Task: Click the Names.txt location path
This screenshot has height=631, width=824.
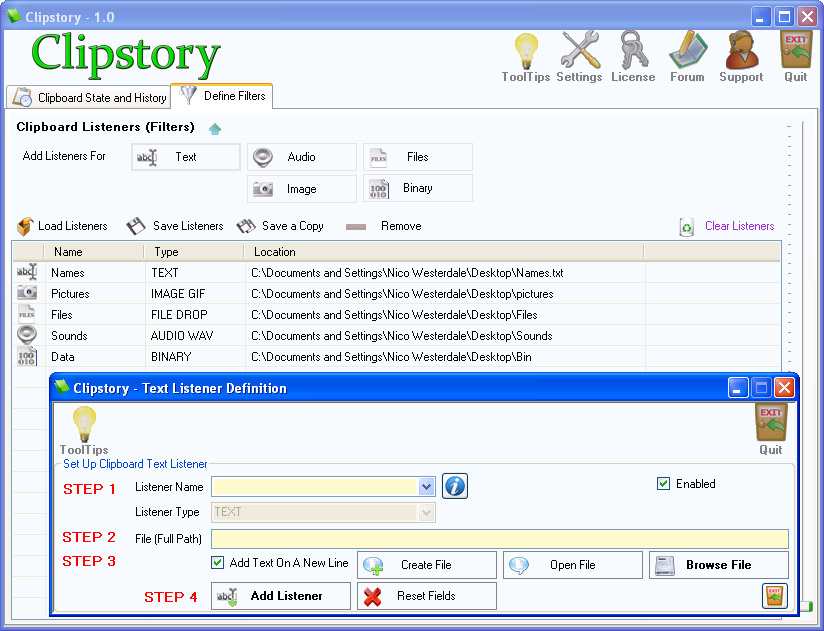Action: 407,273
